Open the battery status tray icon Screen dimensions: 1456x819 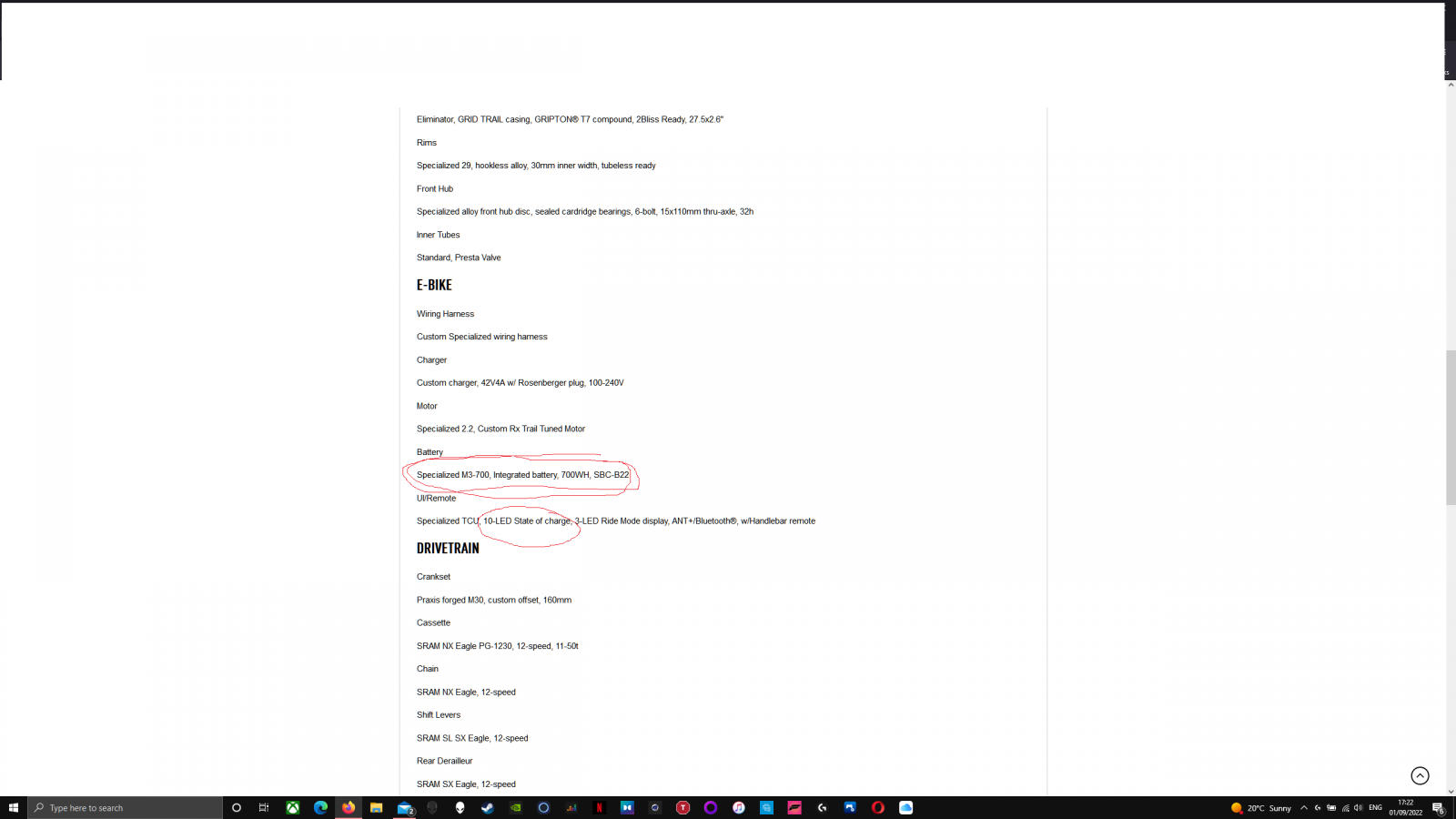1331,808
